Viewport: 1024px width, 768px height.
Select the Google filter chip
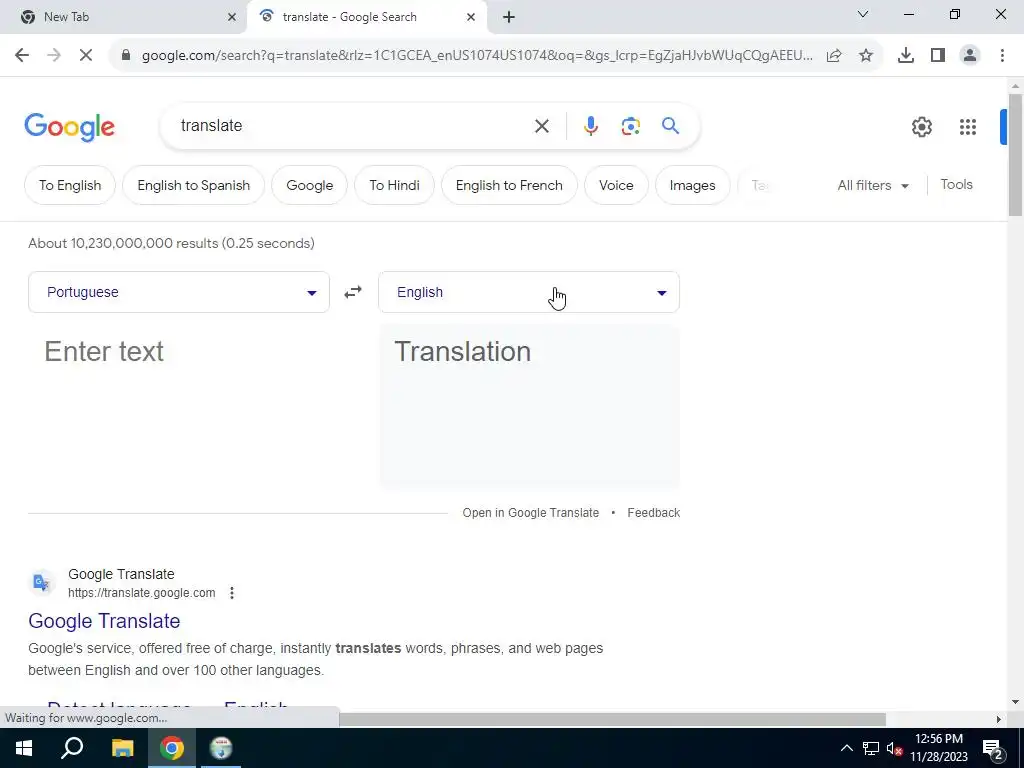pos(310,185)
